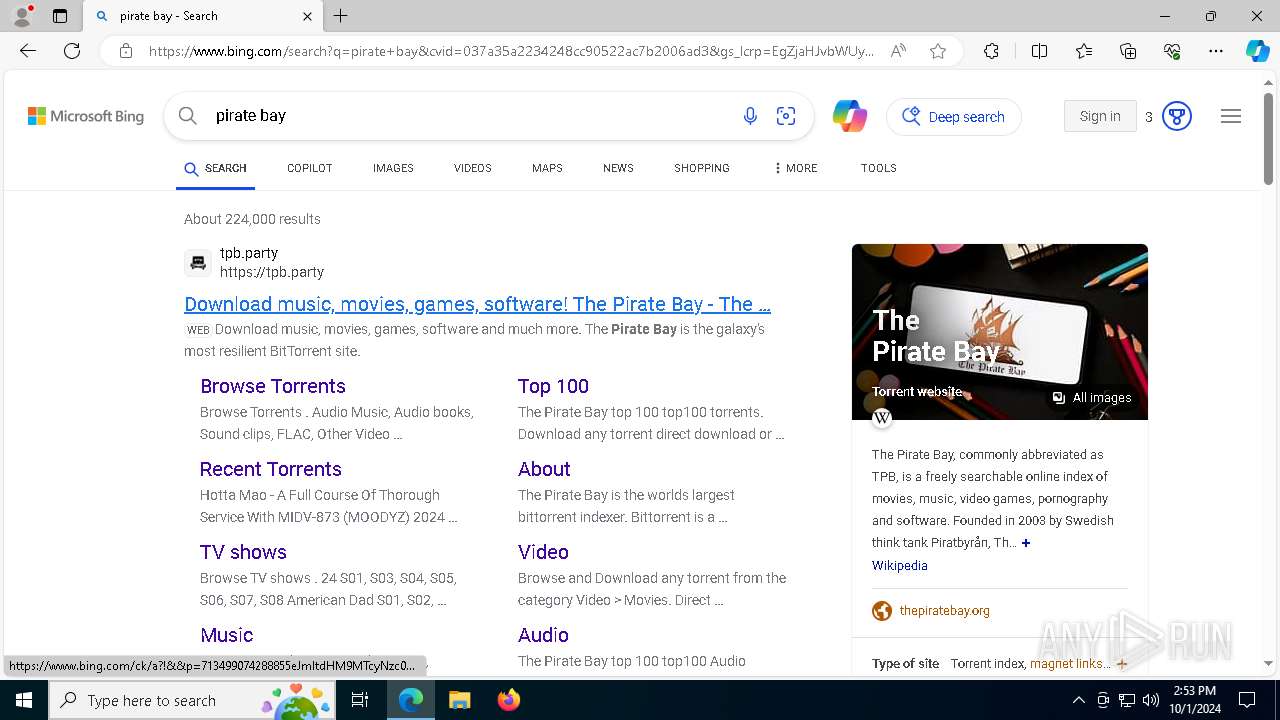
Task: Open a new browser tab
Action: [341, 16]
